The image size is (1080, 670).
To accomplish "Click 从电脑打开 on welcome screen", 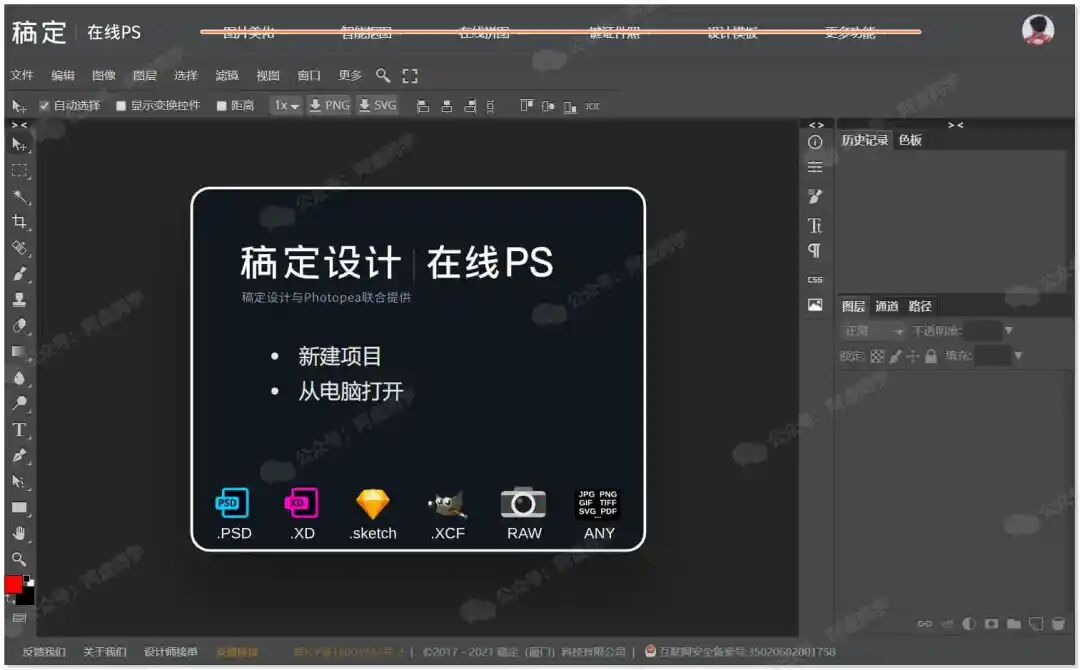I will pos(351,391).
